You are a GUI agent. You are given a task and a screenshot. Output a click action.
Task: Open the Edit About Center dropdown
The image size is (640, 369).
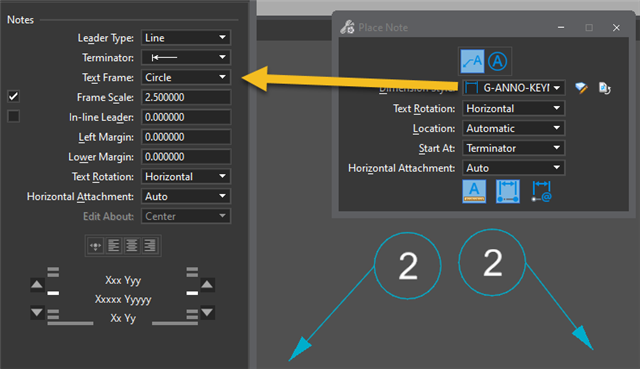tap(186, 216)
